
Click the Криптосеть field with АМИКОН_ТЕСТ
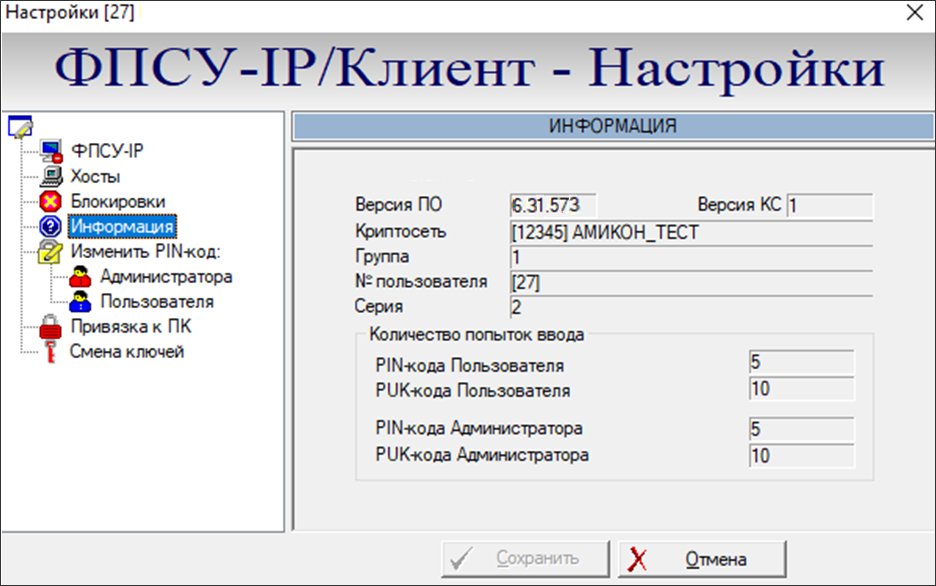pyautogui.click(x=690, y=232)
